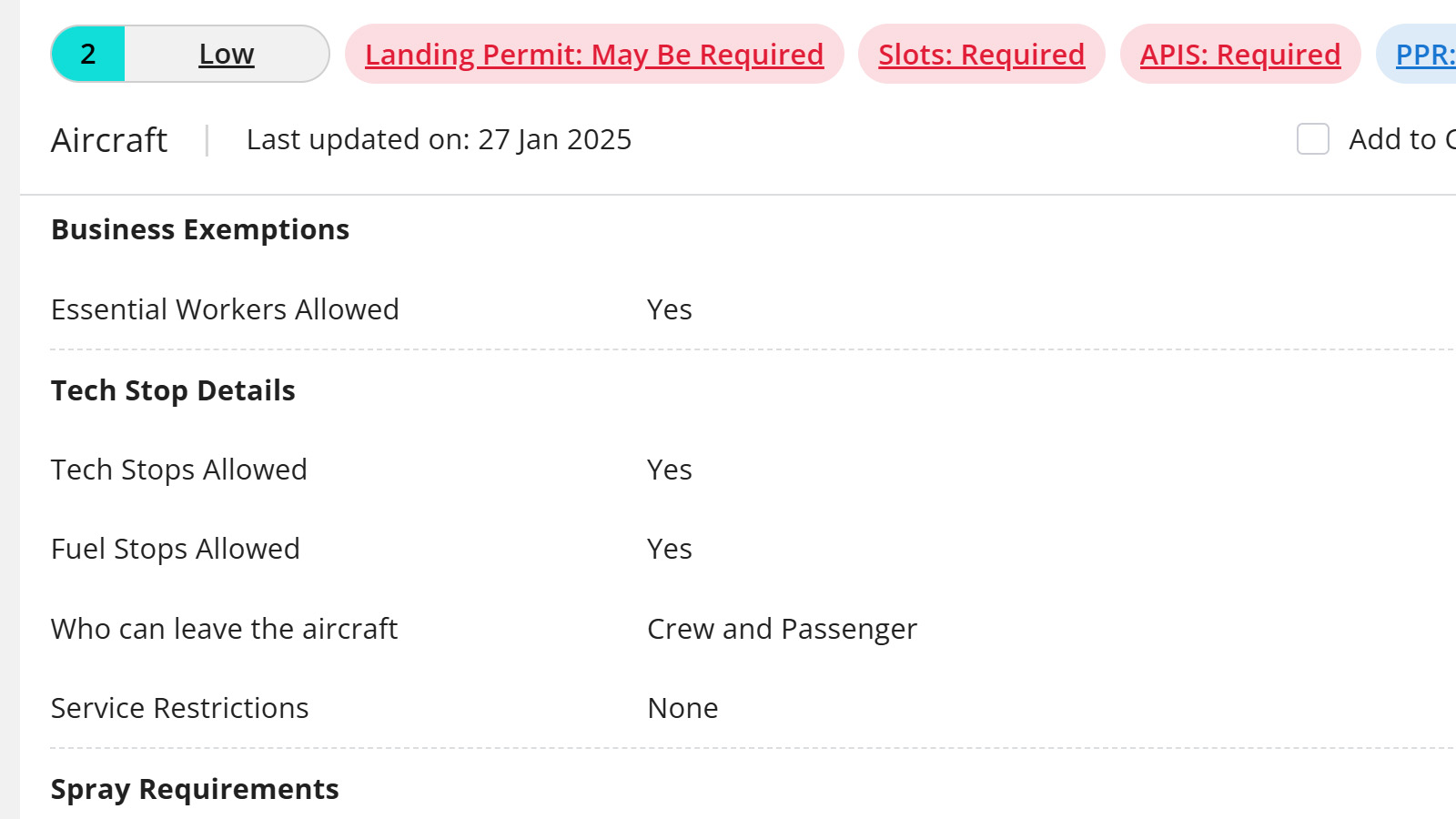Click the Last updated on date text
The image size is (1456, 819).
point(439,139)
